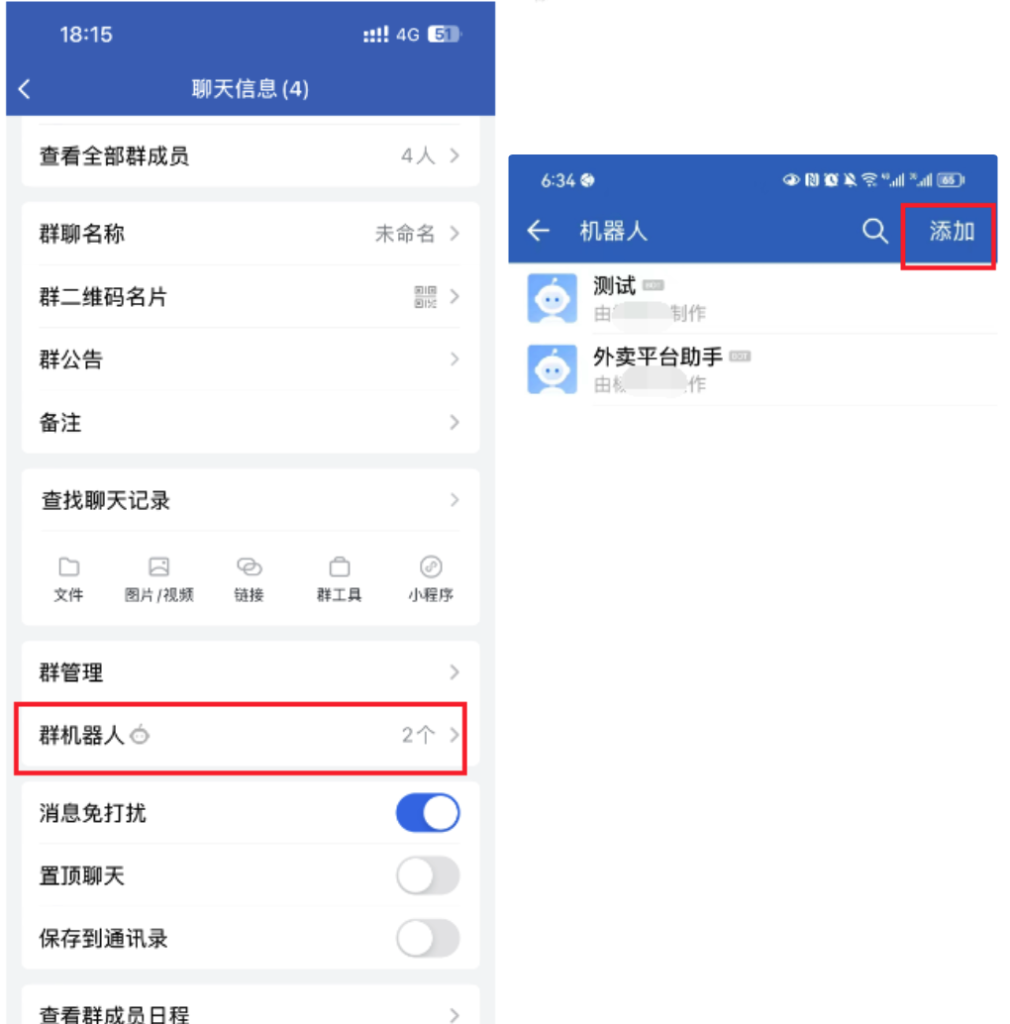The height and width of the screenshot is (1024, 1010).
Task: Enable the 置顶聊天 switch
Action: [428, 875]
